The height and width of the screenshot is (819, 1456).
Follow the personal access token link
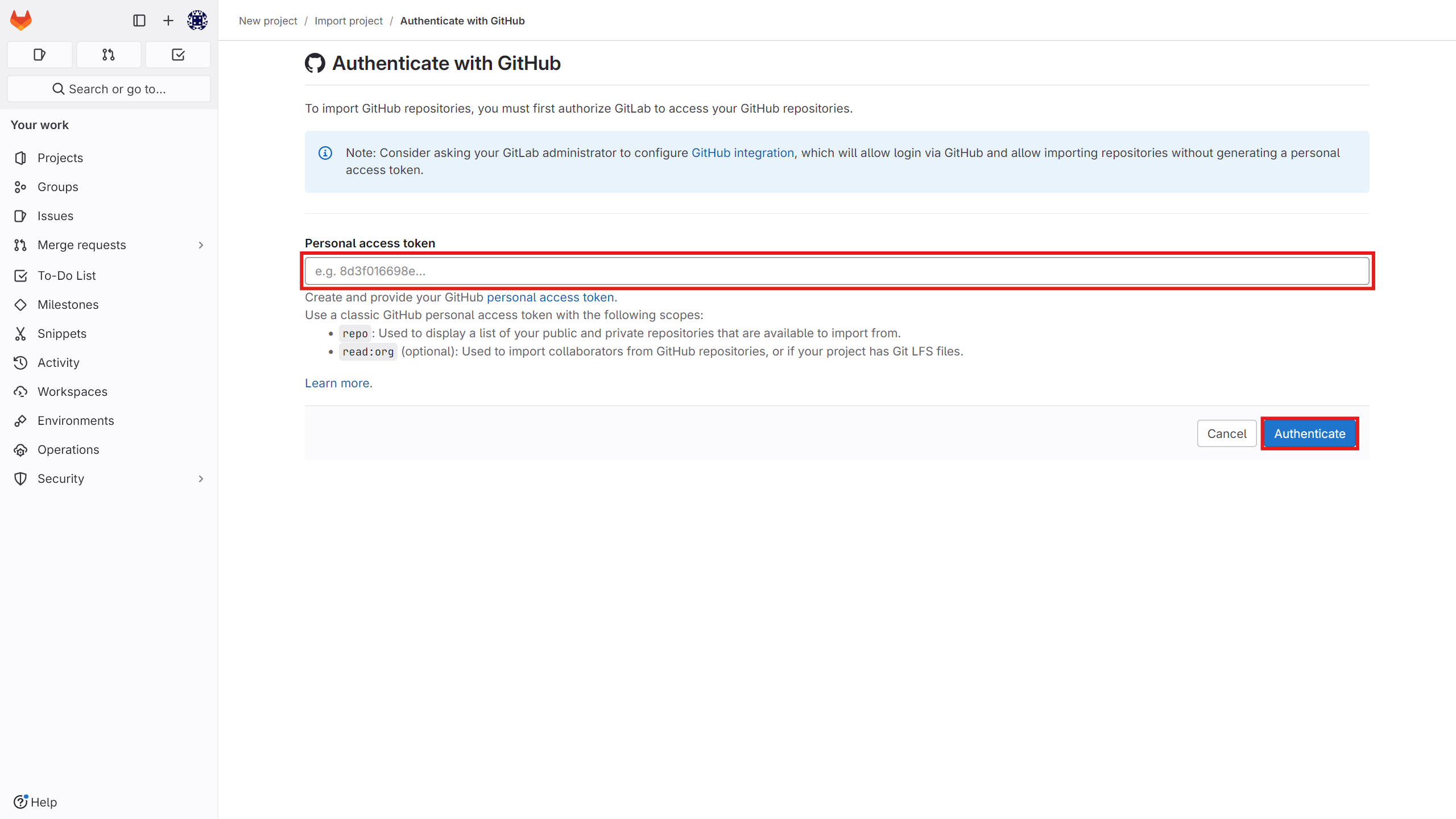coord(551,297)
